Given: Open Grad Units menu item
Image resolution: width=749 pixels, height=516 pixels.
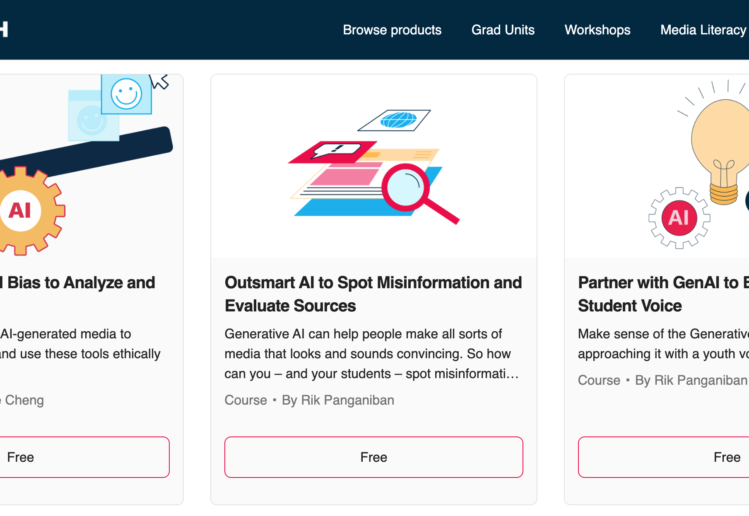Looking at the screenshot, I should coord(503,30).
